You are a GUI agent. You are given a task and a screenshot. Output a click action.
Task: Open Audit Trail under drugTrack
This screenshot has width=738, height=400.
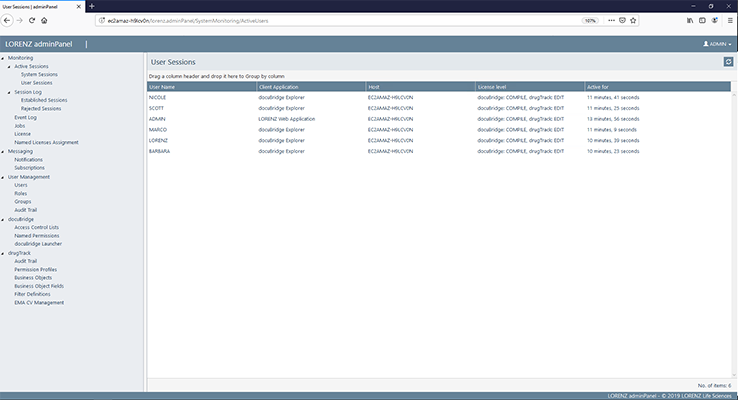pyautogui.click(x=25, y=261)
